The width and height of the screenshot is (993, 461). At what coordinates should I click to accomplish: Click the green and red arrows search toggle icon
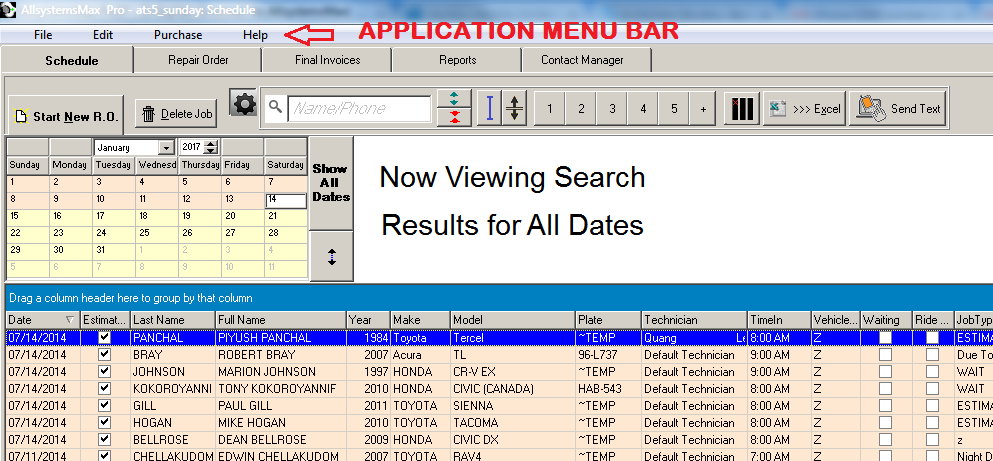pyautogui.click(x=455, y=108)
